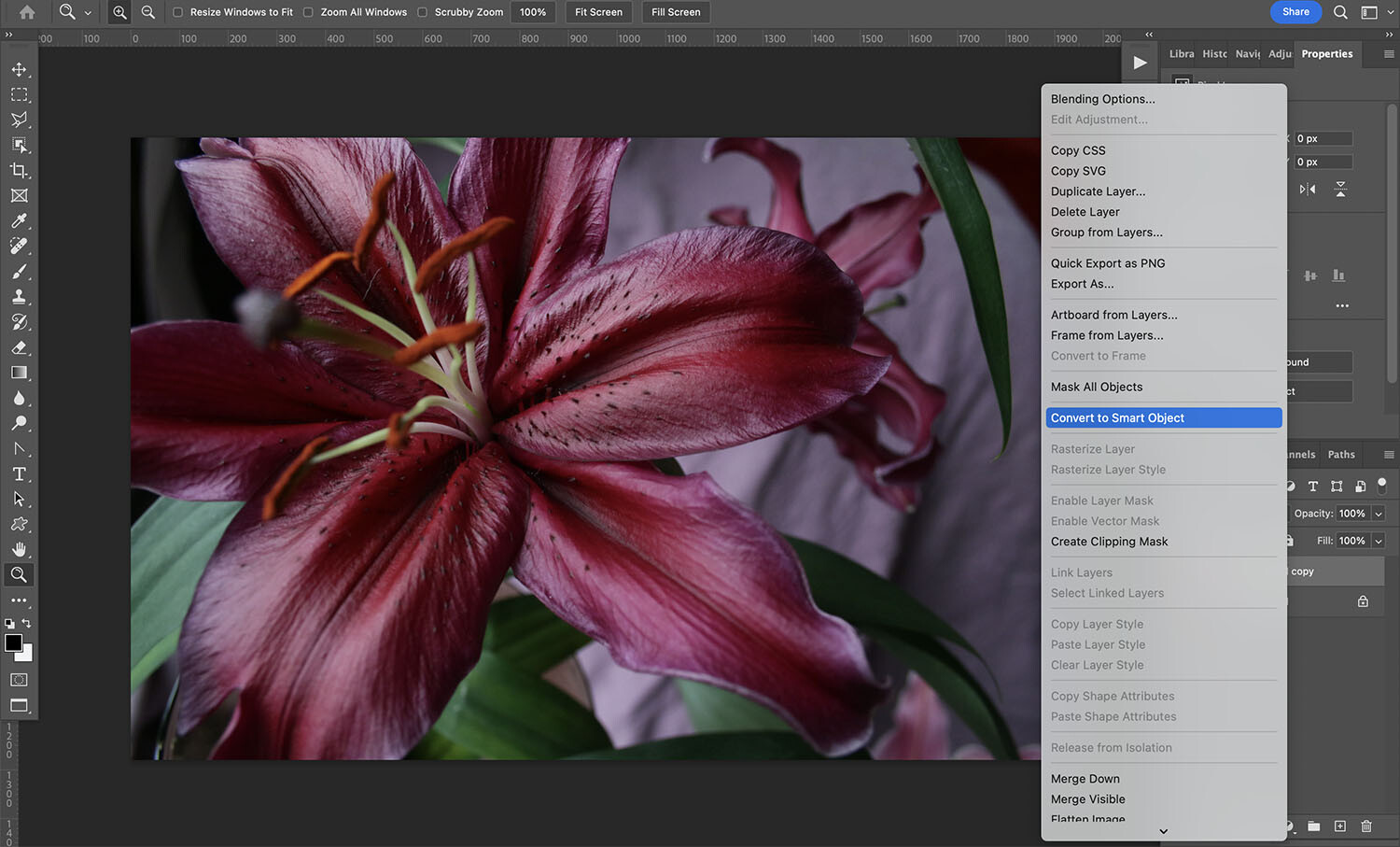Select the Gradient tool
This screenshot has height=847, width=1400.
(x=19, y=373)
